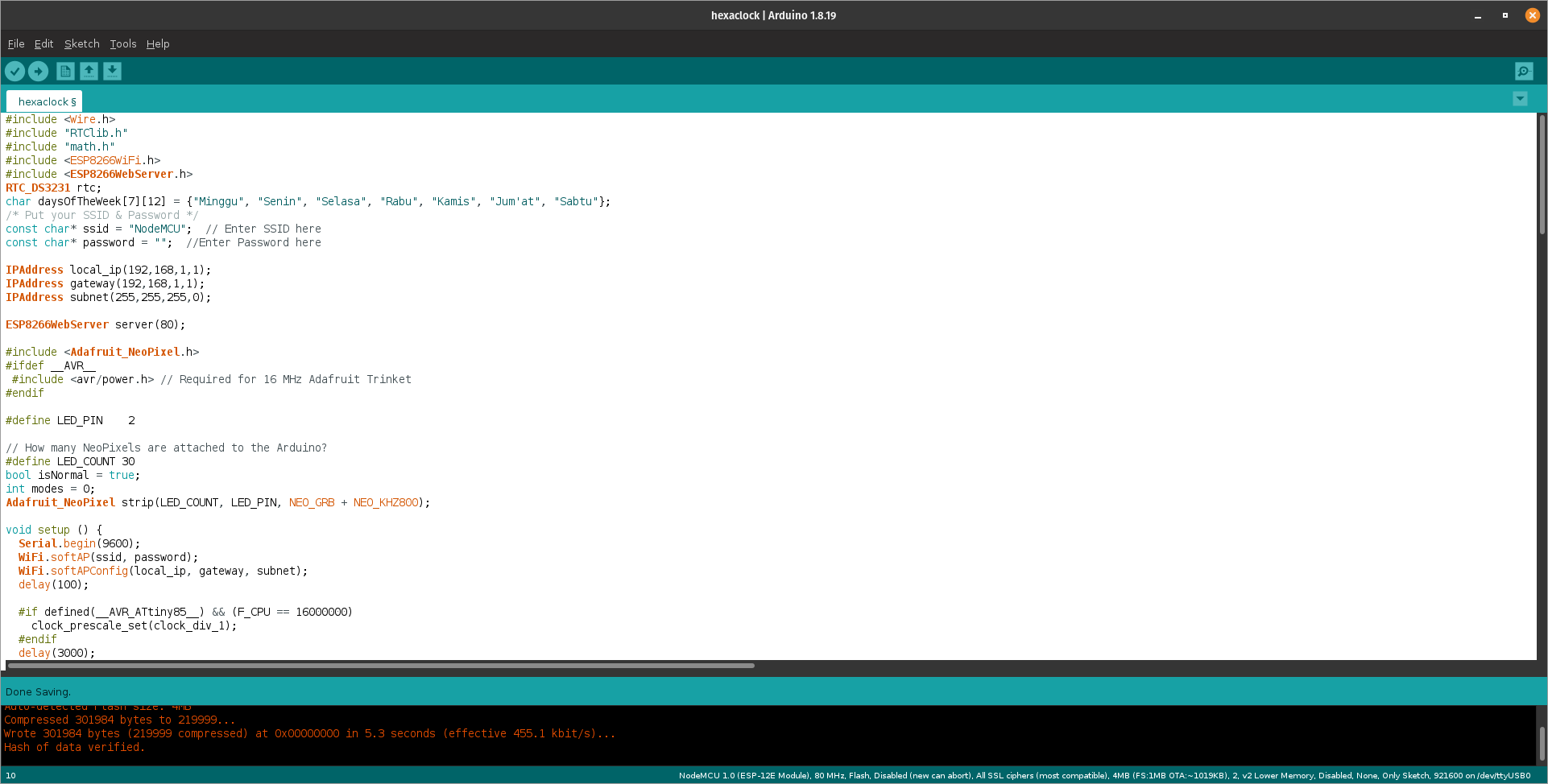
Task: Click 'ESP8266WebServer server(80);' line
Action: 96,325
